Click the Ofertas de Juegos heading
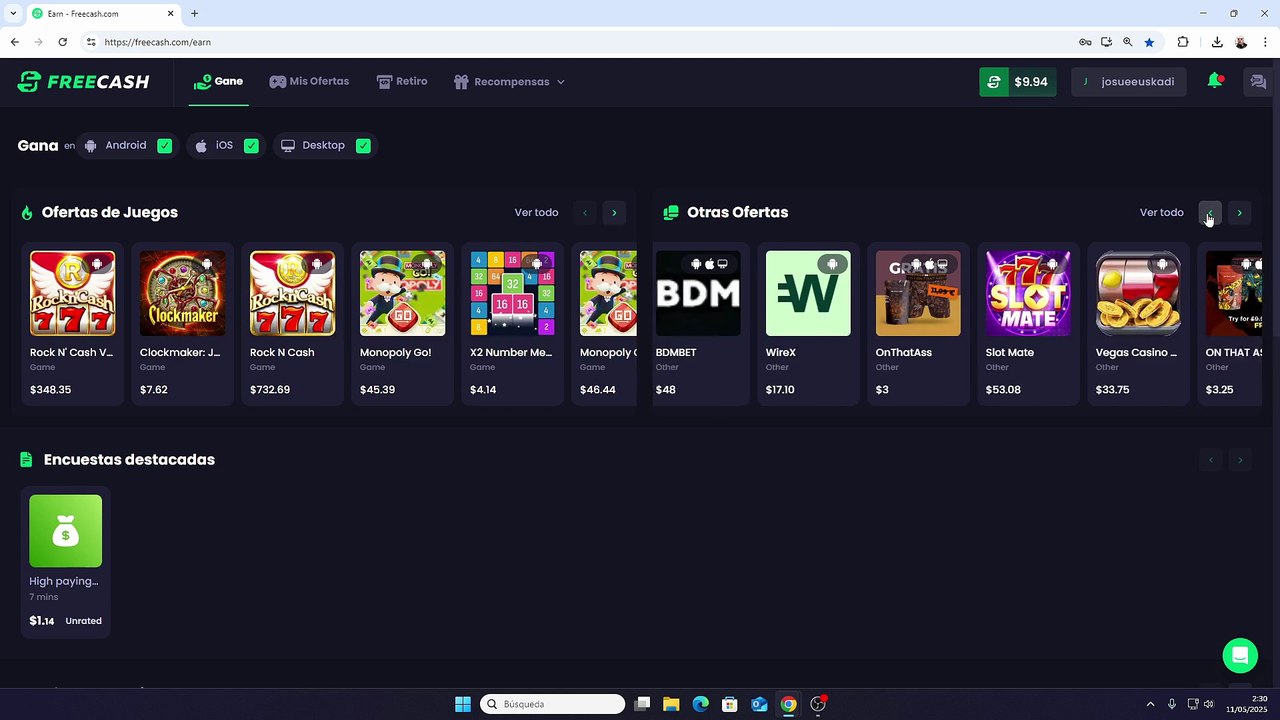Screen dimensions: 1280x720 110,212
